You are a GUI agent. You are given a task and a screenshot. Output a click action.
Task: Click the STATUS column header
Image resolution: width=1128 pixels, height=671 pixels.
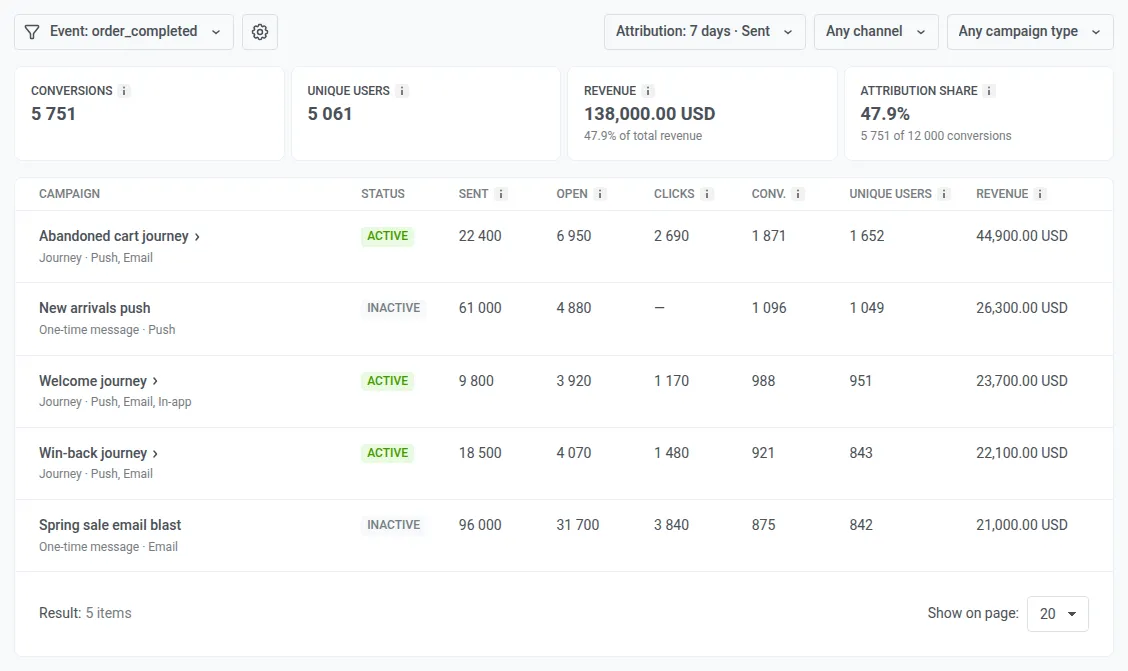click(383, 193)
